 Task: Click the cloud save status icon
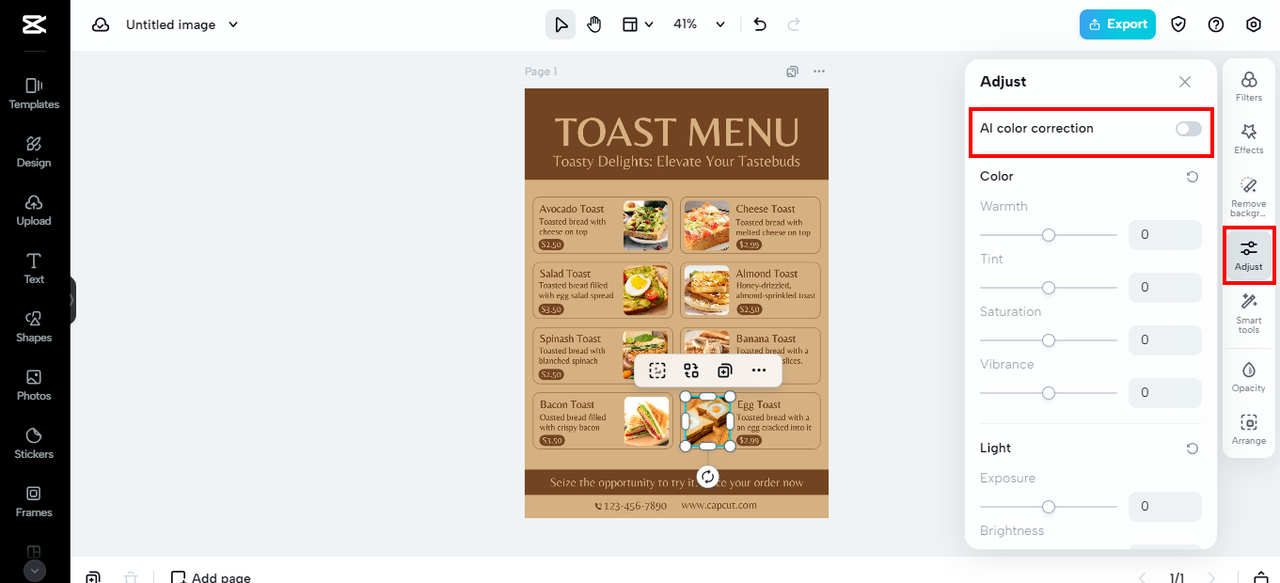point(100,25)
